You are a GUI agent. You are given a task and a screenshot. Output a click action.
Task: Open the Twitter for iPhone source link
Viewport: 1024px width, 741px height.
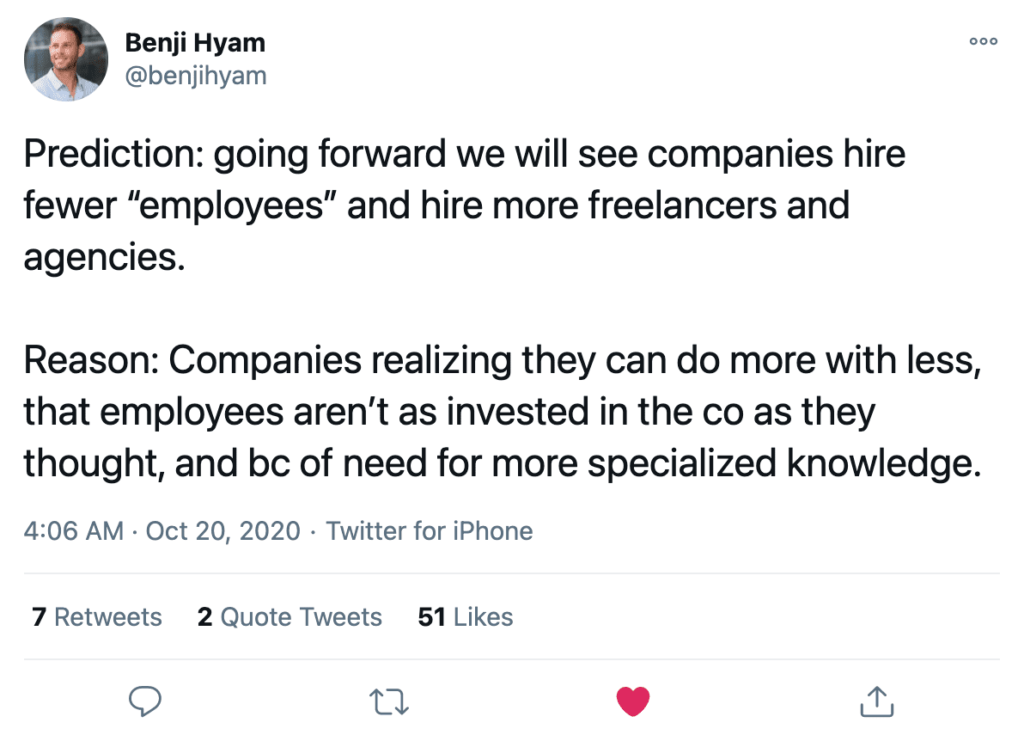pos(429,531)
